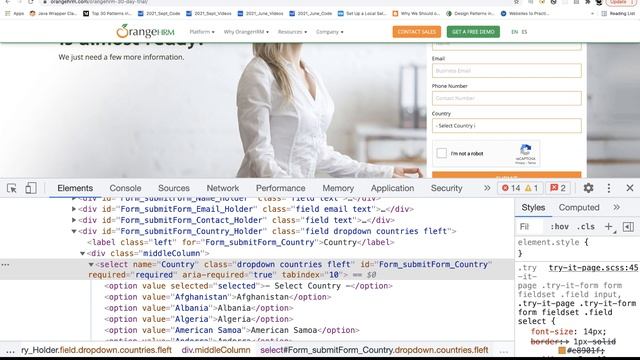Click select#Form_submitForm_Country breadcrumb
Viewport: 640px width, 360px height.
pos(374,350)
